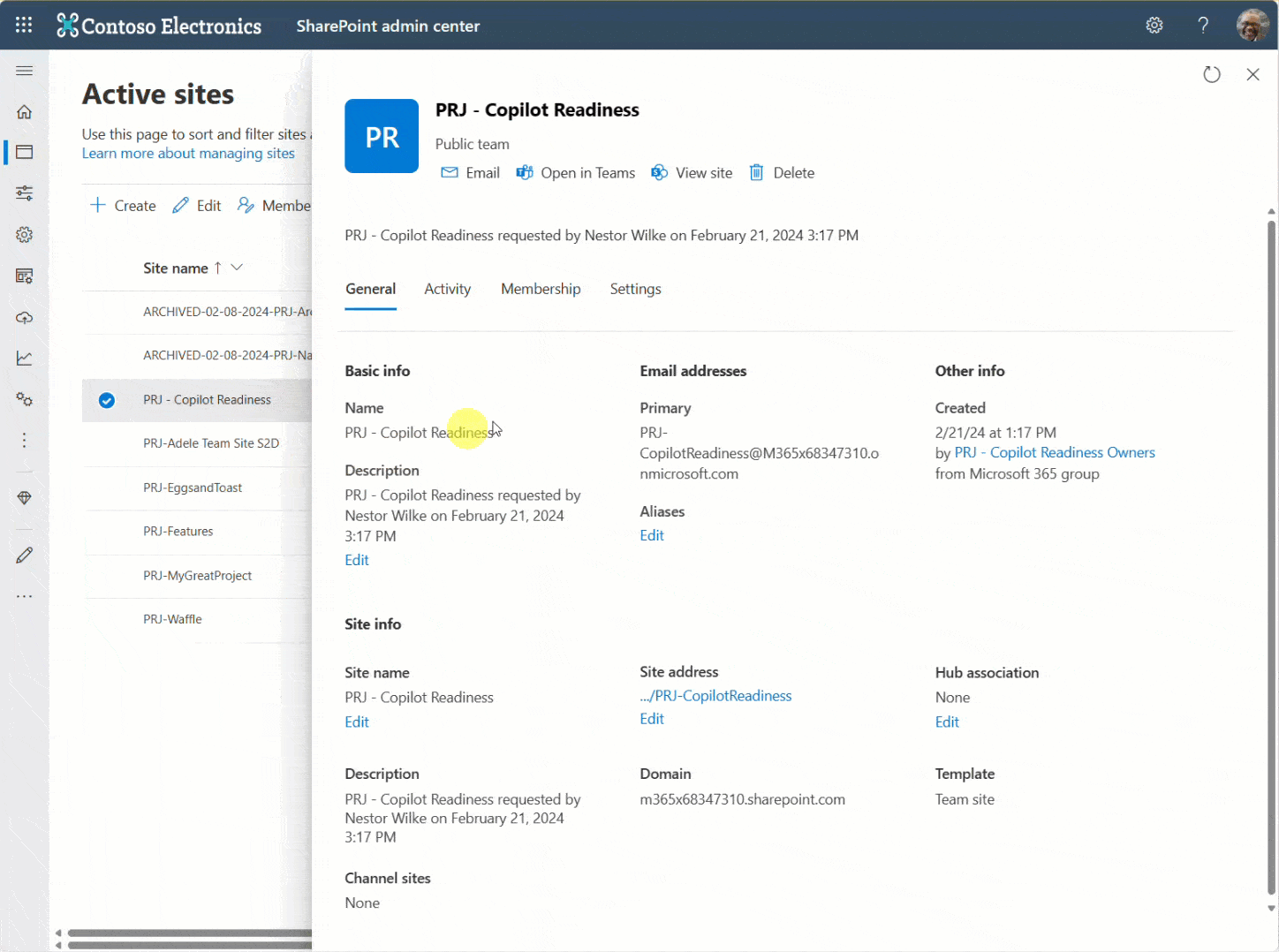Click Learn more about managing sites link
The height and width of the screenshot is (952, 1279).
click(188, 153)
